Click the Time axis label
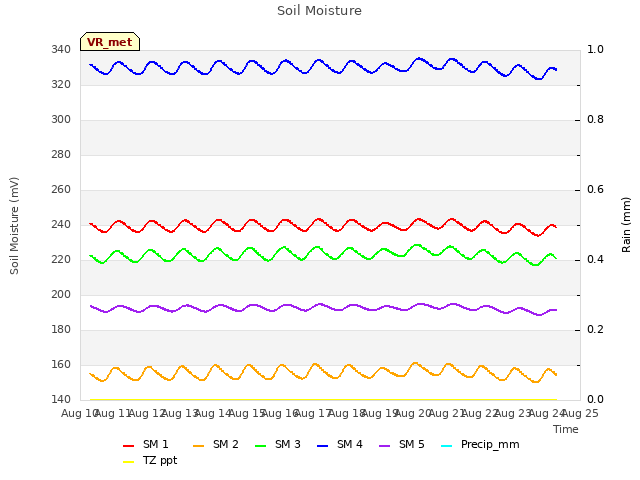Screen dimensions: 640x480 566,429
